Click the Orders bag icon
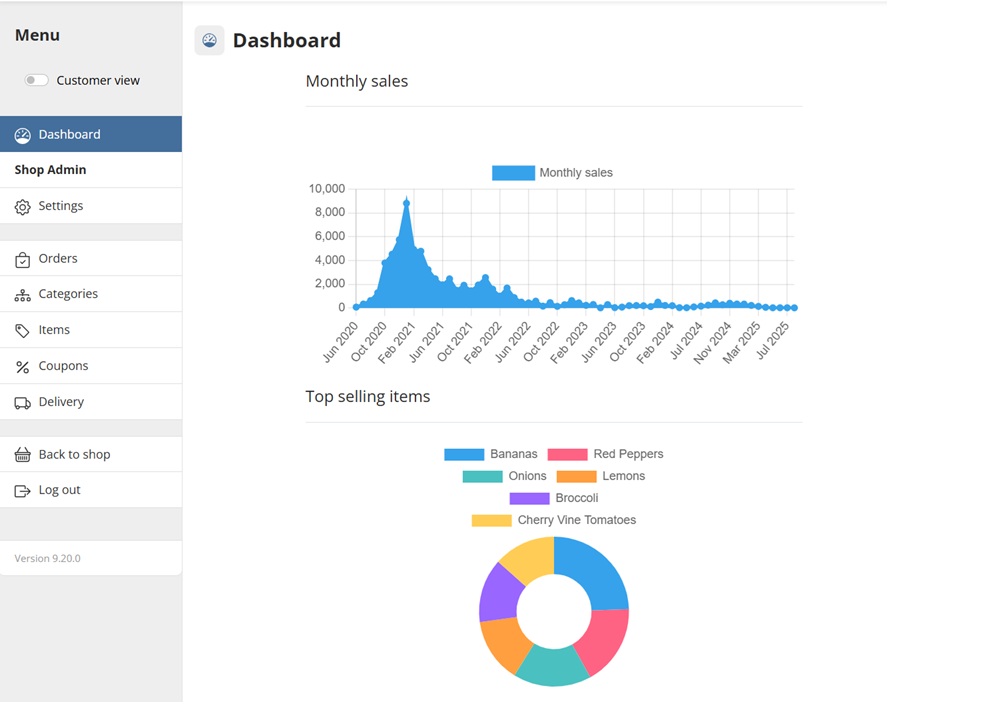The height and width of the screenshot is (702, 1001). (22, 260)
